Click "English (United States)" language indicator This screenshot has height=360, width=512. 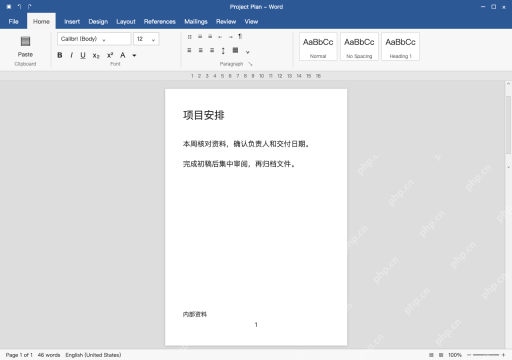93,355
